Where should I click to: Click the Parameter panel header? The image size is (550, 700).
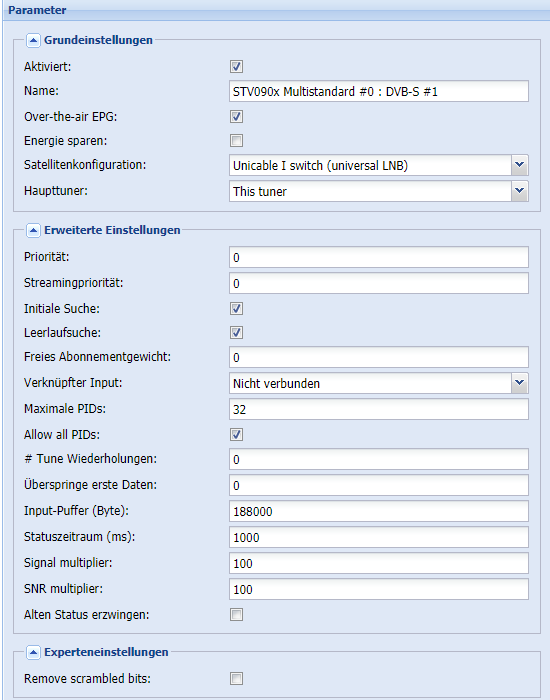click(x=276, y=10)
